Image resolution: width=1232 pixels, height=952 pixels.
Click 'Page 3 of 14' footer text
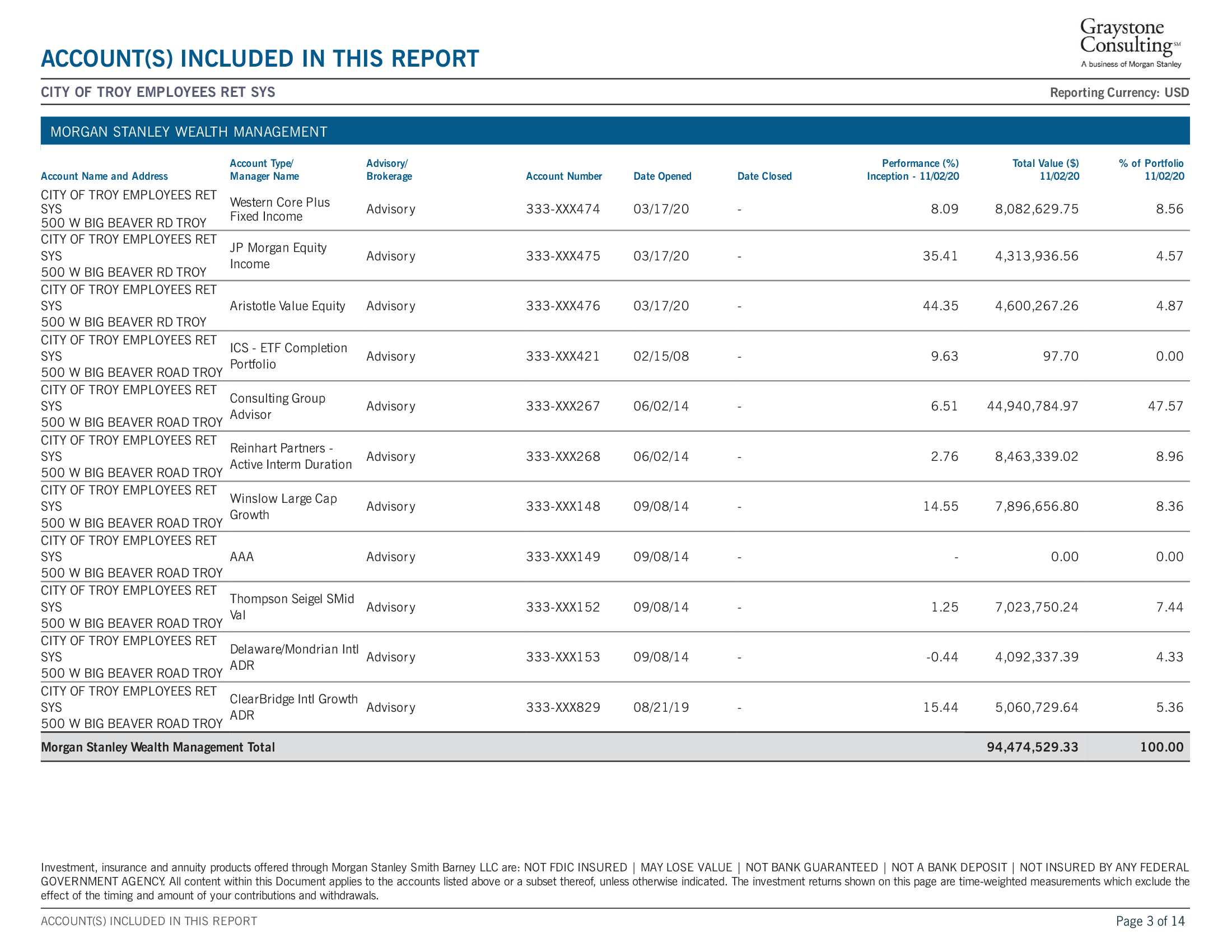click(x=1150, y=921)
